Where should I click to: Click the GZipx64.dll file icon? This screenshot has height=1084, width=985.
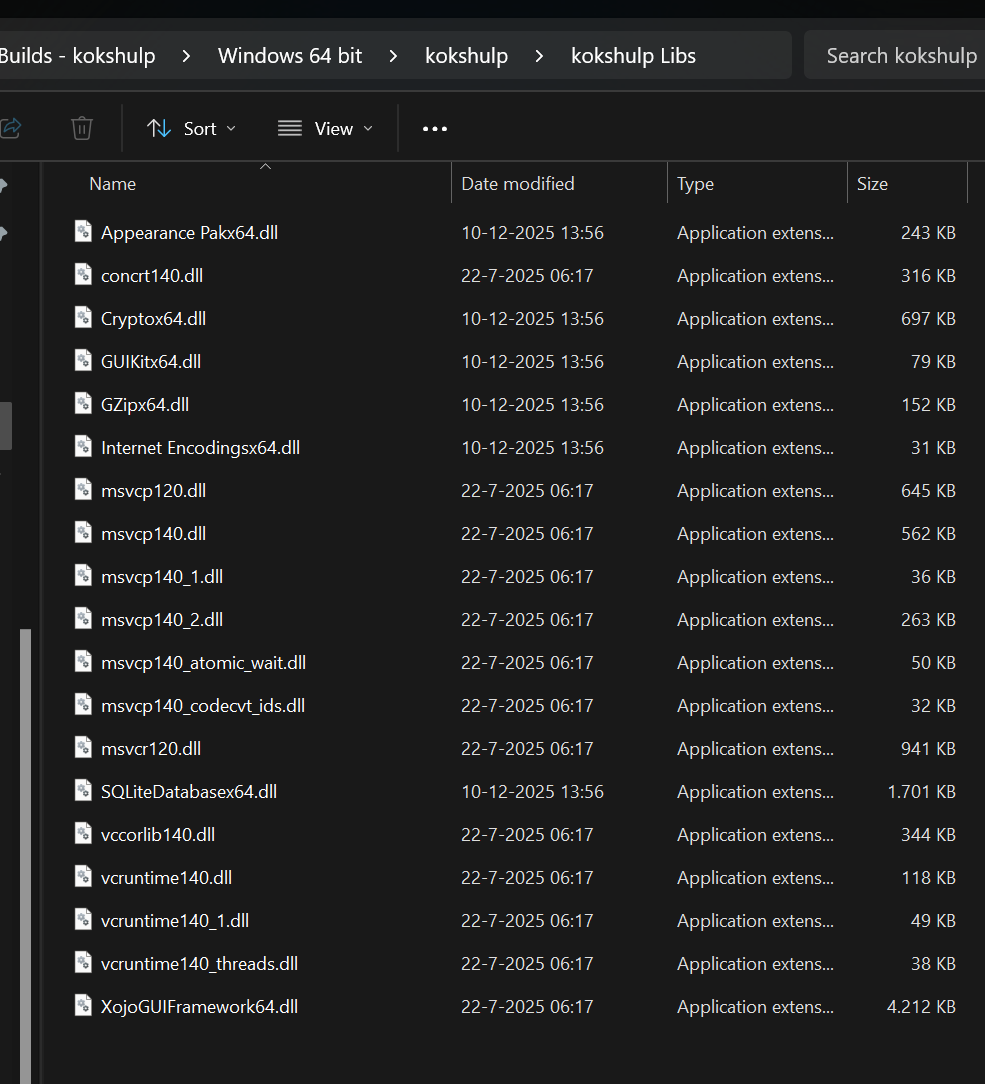pos(84,404)
